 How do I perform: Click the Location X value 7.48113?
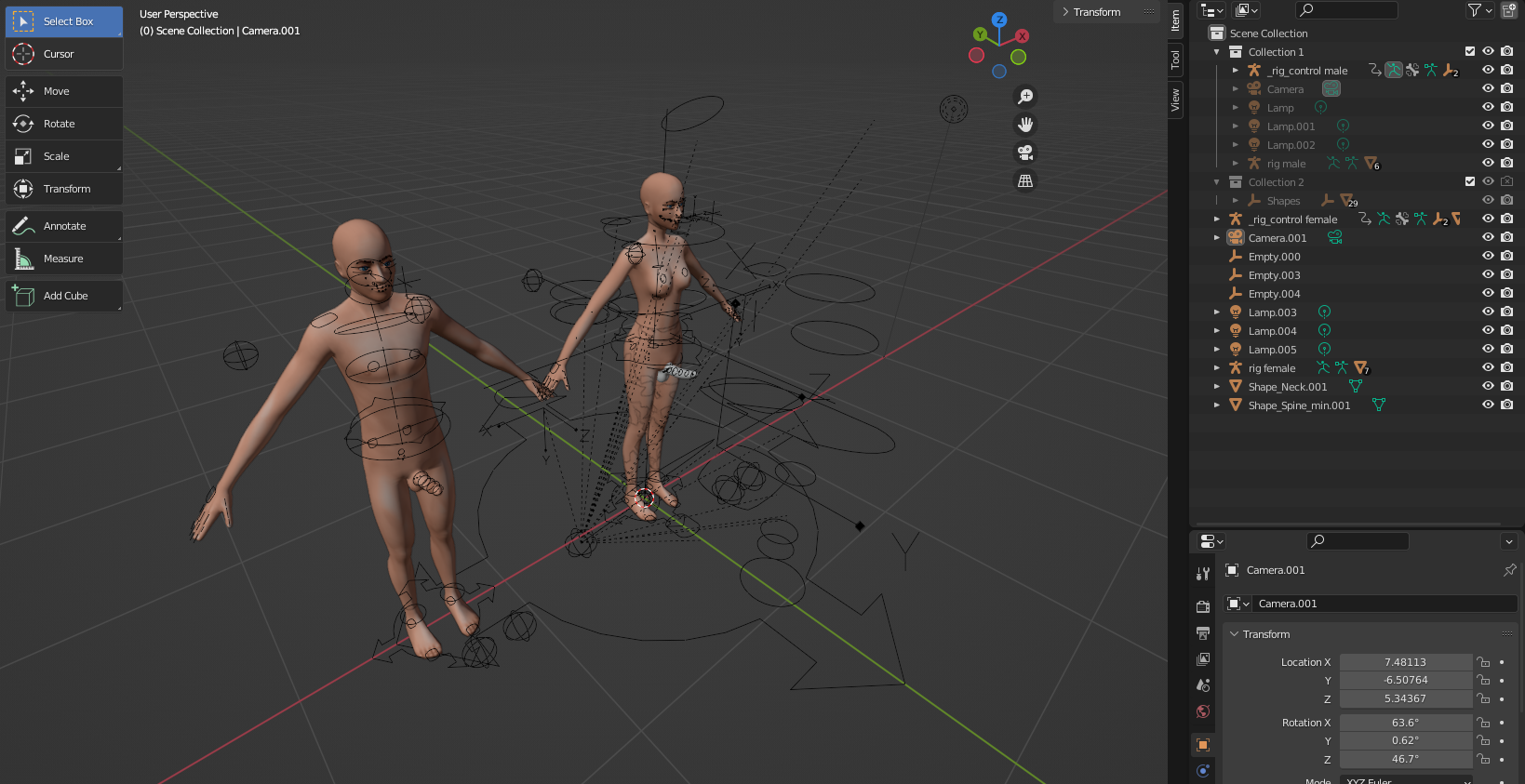tap(1405, 662)
